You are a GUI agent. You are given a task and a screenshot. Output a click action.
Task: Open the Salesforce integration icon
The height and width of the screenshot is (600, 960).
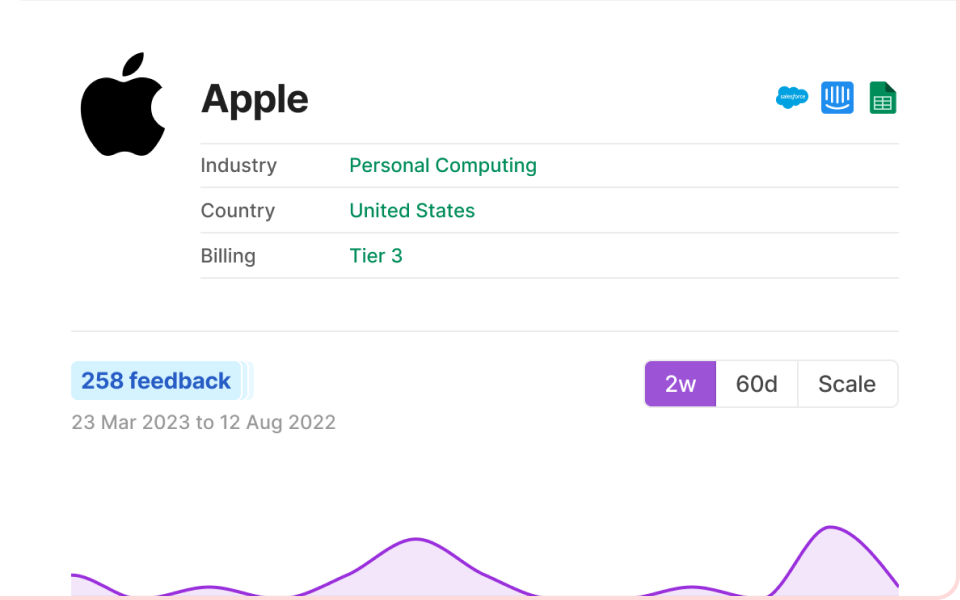click(791, 98)
